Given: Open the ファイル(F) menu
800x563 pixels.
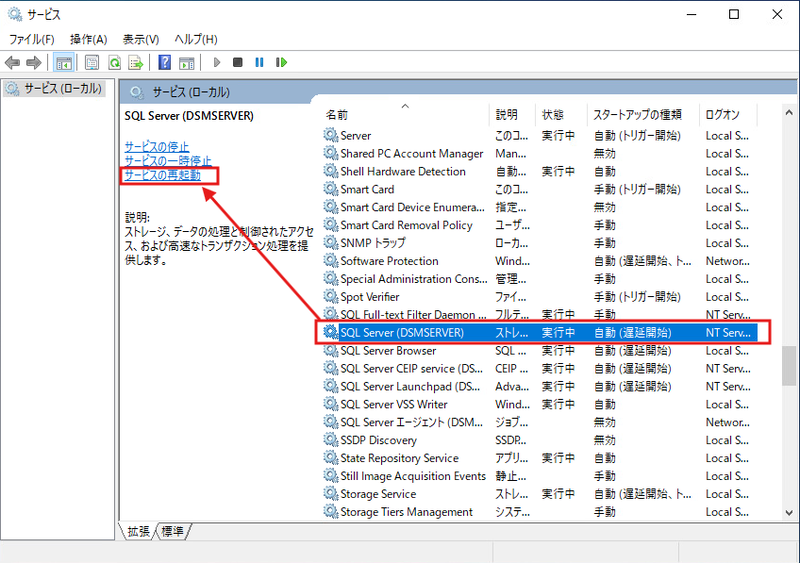Looking at the screenshot, I should tap(32, 39).
